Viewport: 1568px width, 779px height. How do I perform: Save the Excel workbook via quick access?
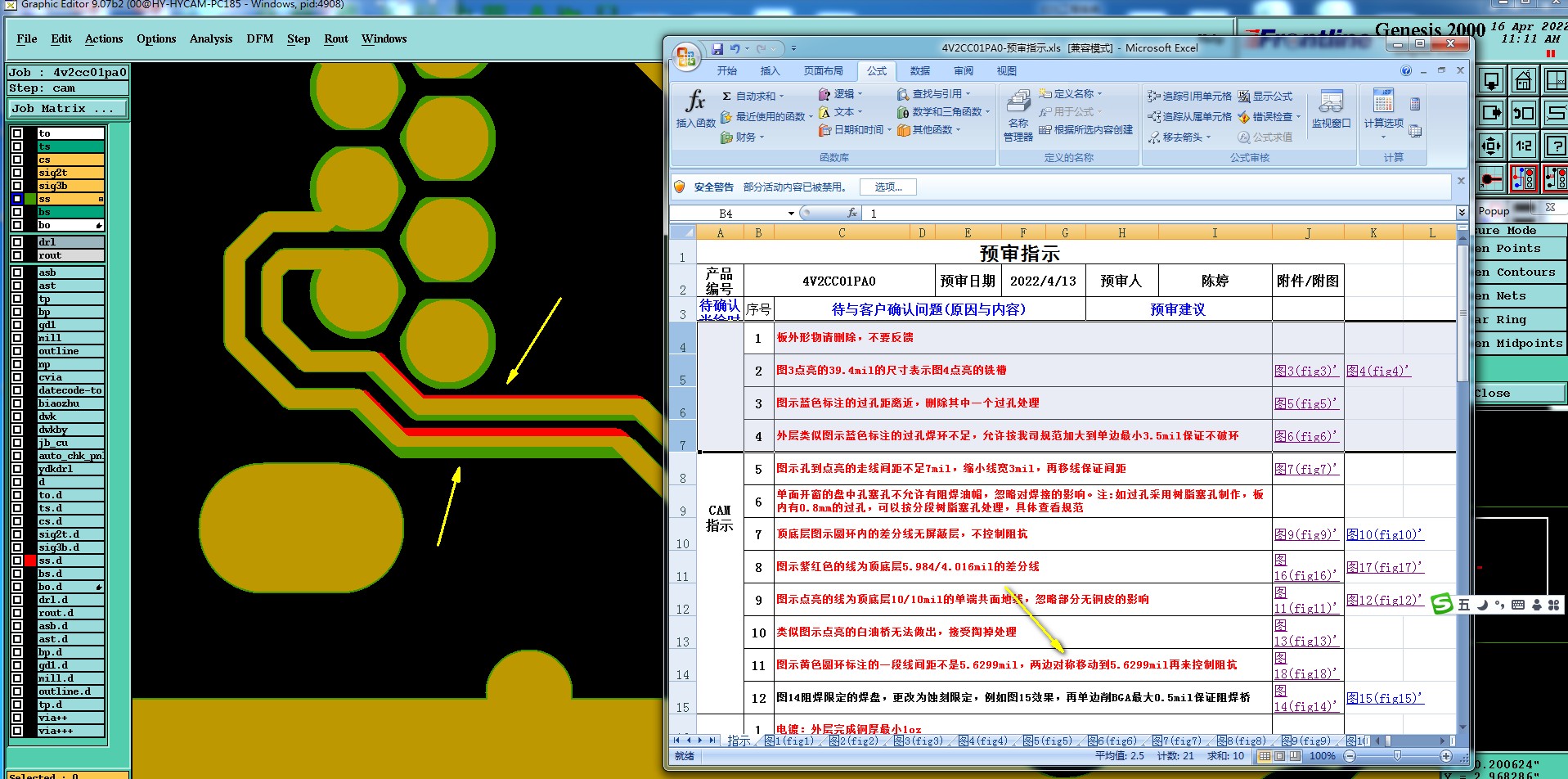coord(717,48)
